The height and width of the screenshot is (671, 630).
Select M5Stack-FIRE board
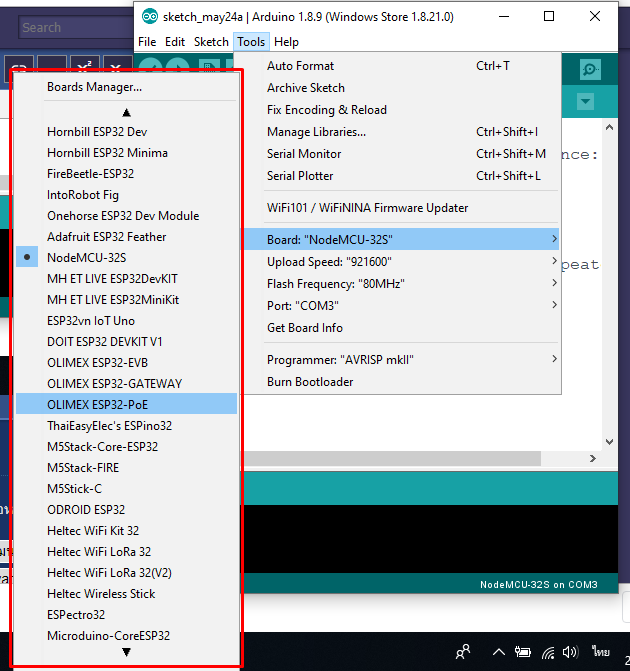tap(126, 467)
